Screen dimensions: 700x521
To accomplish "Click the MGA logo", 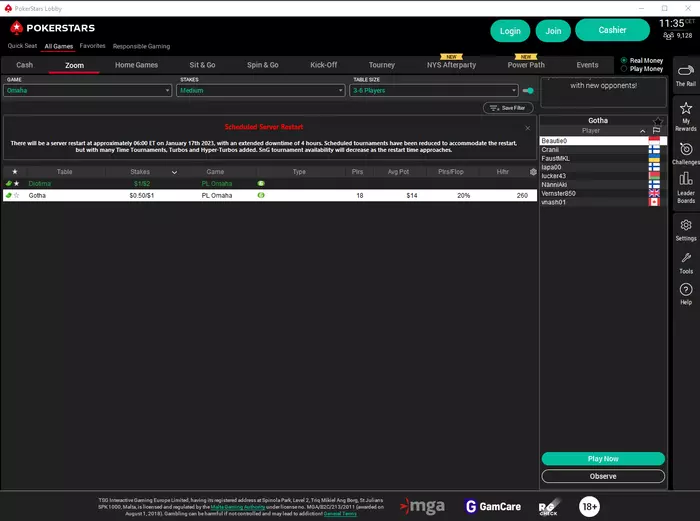I will (422, 506).
